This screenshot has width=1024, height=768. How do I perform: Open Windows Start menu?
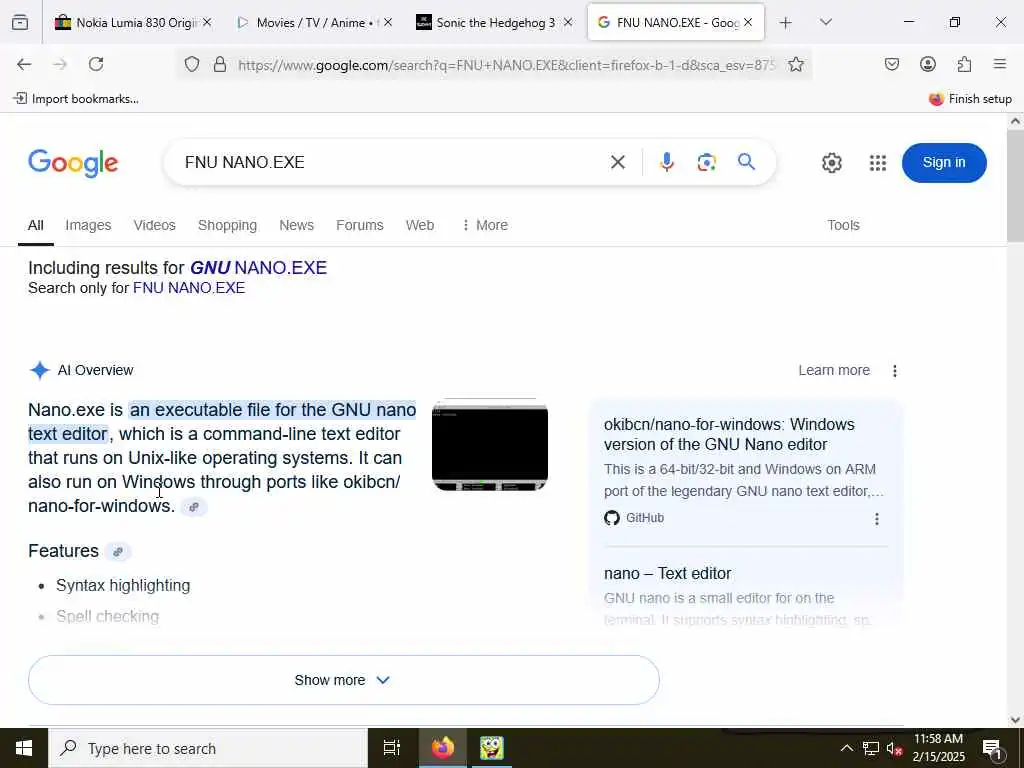tap(24, 748)
